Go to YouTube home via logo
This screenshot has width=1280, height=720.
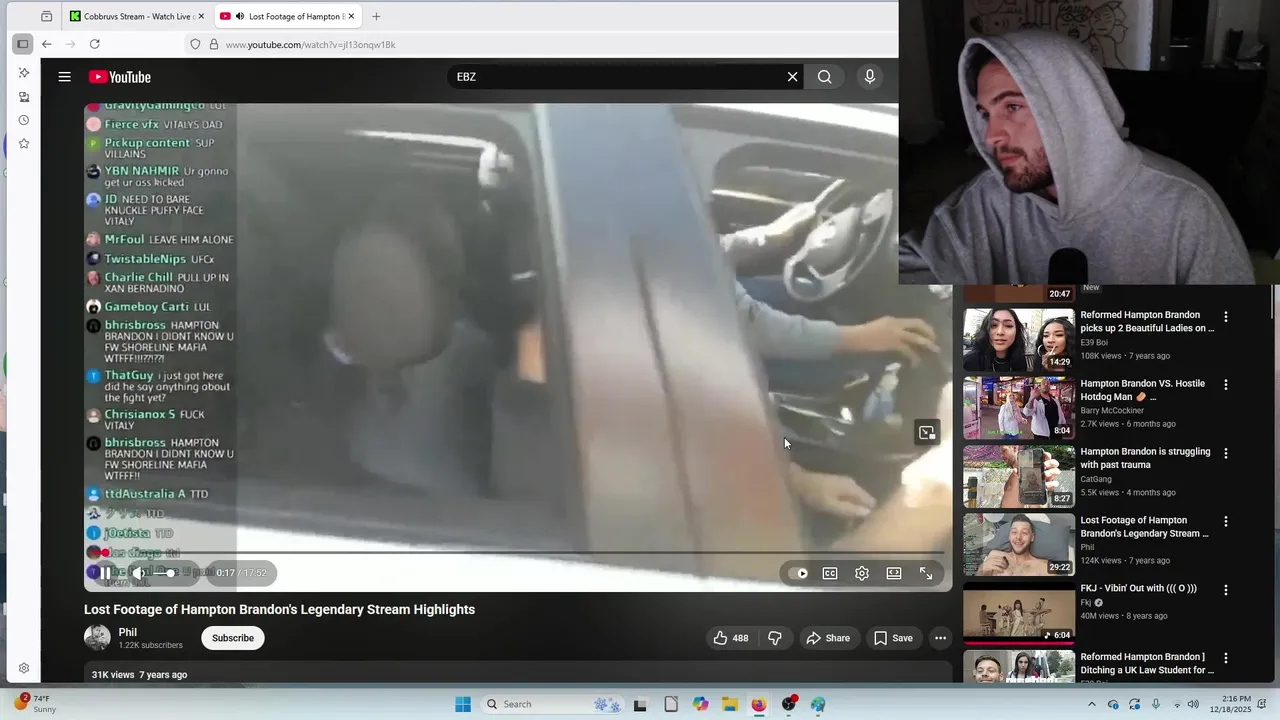tap(120, 77)
